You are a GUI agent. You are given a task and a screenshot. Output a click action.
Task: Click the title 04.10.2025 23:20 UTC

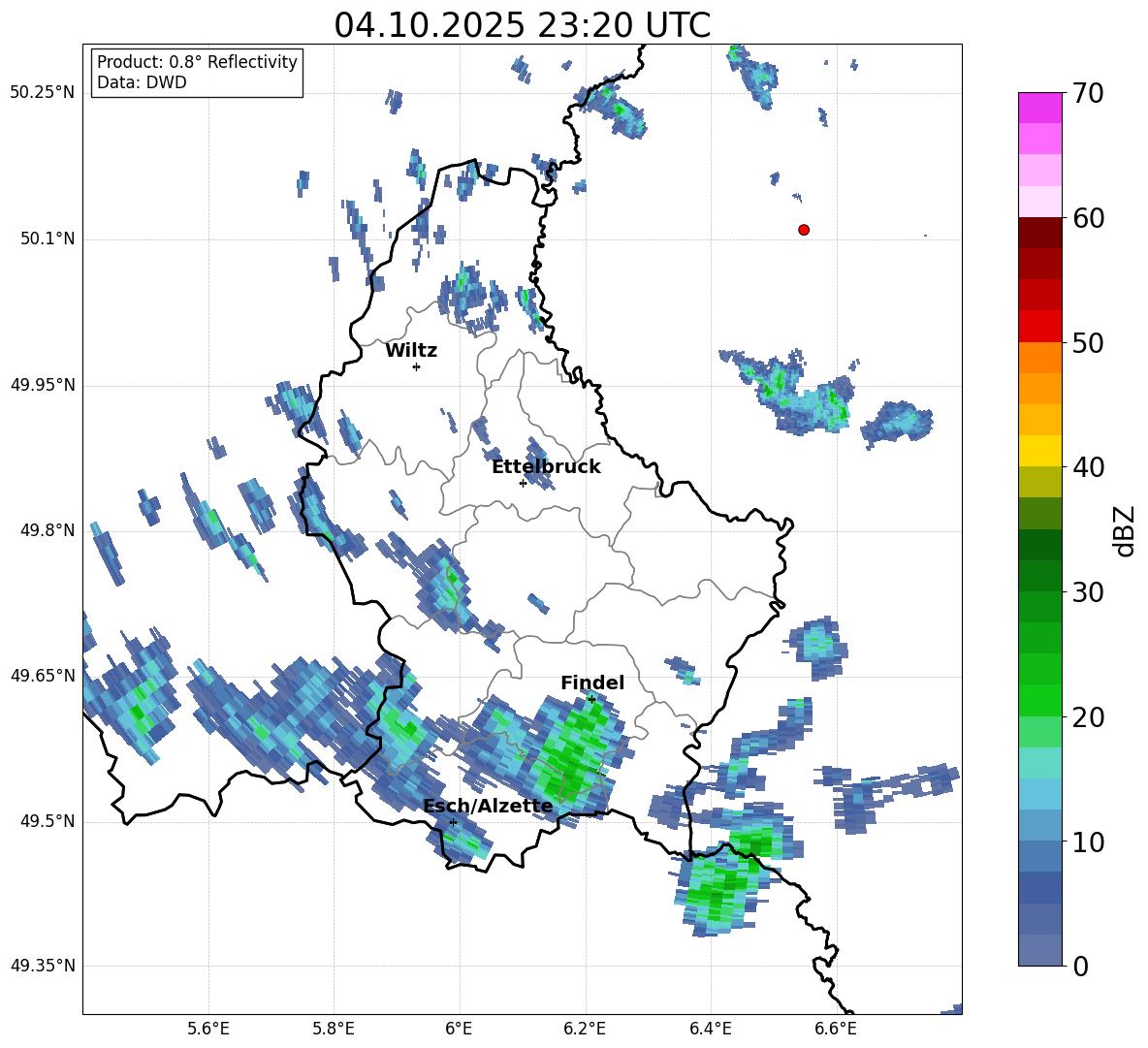522,25
